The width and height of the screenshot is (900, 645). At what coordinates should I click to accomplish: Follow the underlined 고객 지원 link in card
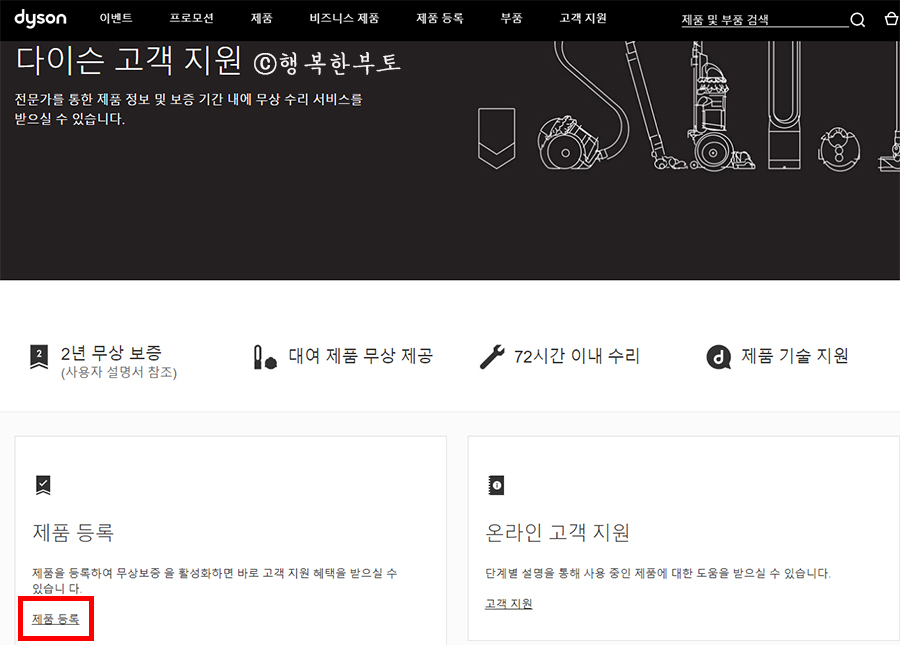[509, 604]
